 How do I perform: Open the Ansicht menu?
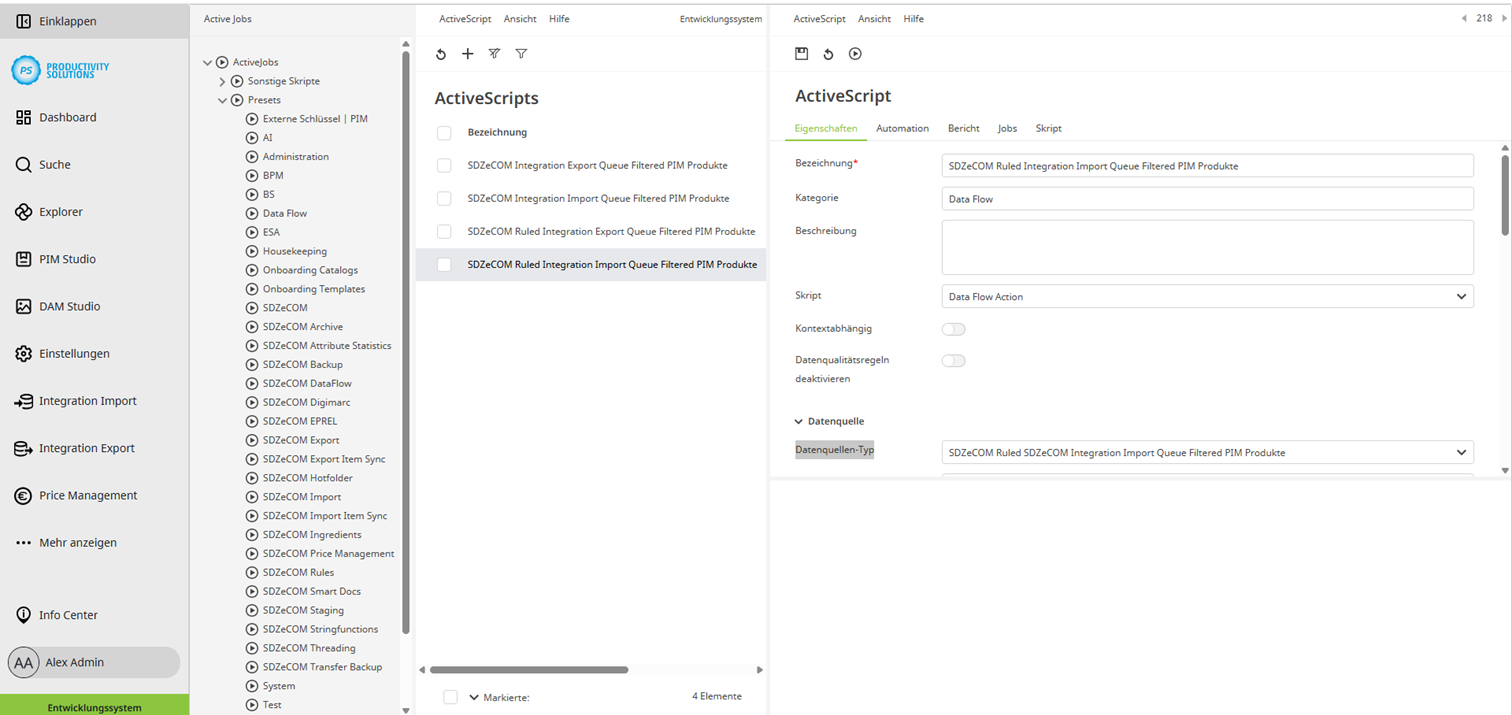click(874, 18)
